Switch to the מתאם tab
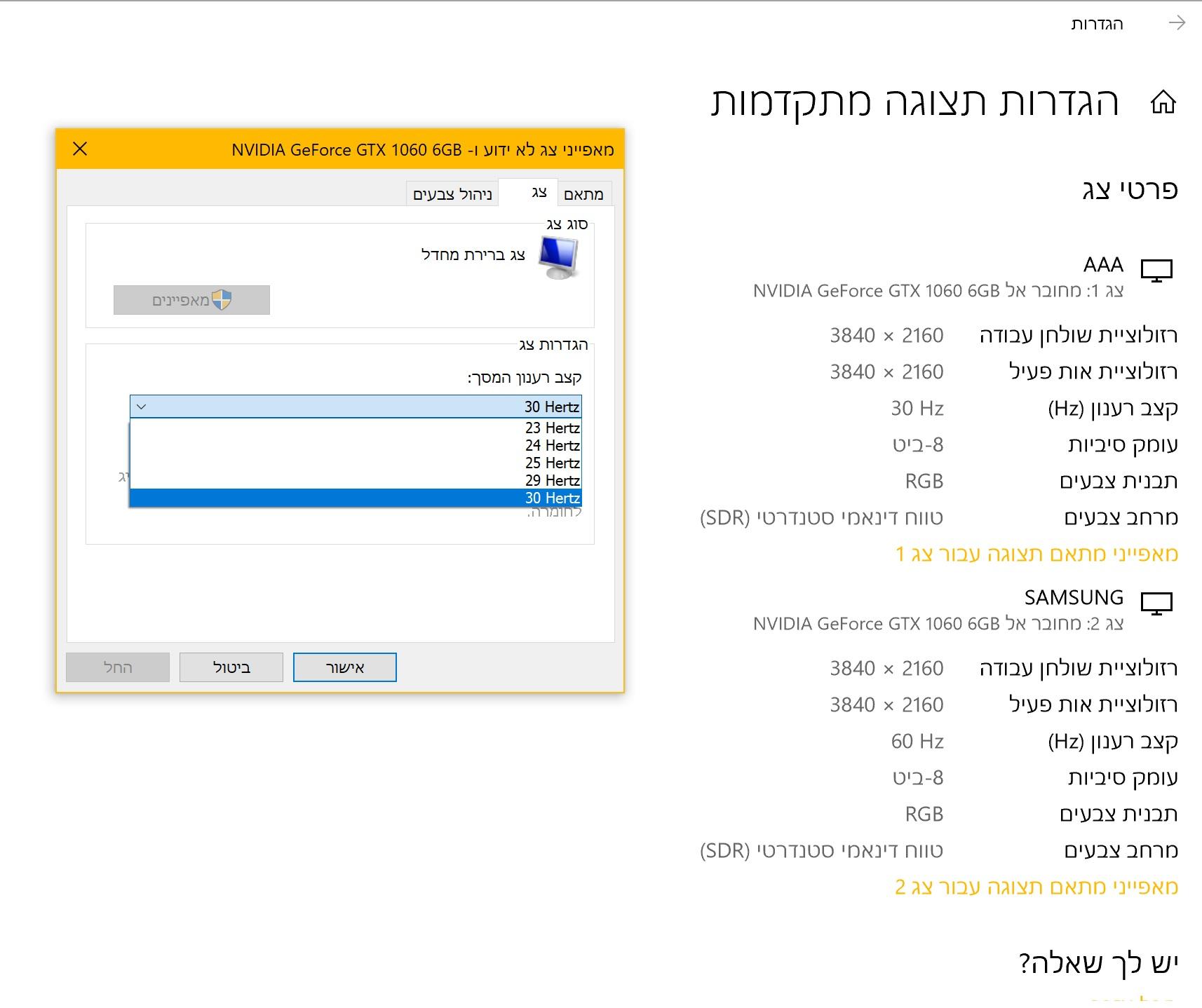This screenshot has height=1008, width=1202. (x=584, y=194)
